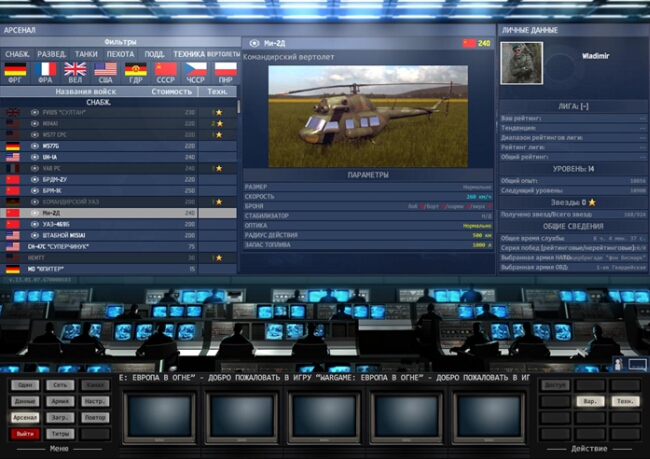Viewport: 650px width, 459px height.
Task: Select the ШТАБНОЙ M151A1 unit row
Action: tap(119, 236)
